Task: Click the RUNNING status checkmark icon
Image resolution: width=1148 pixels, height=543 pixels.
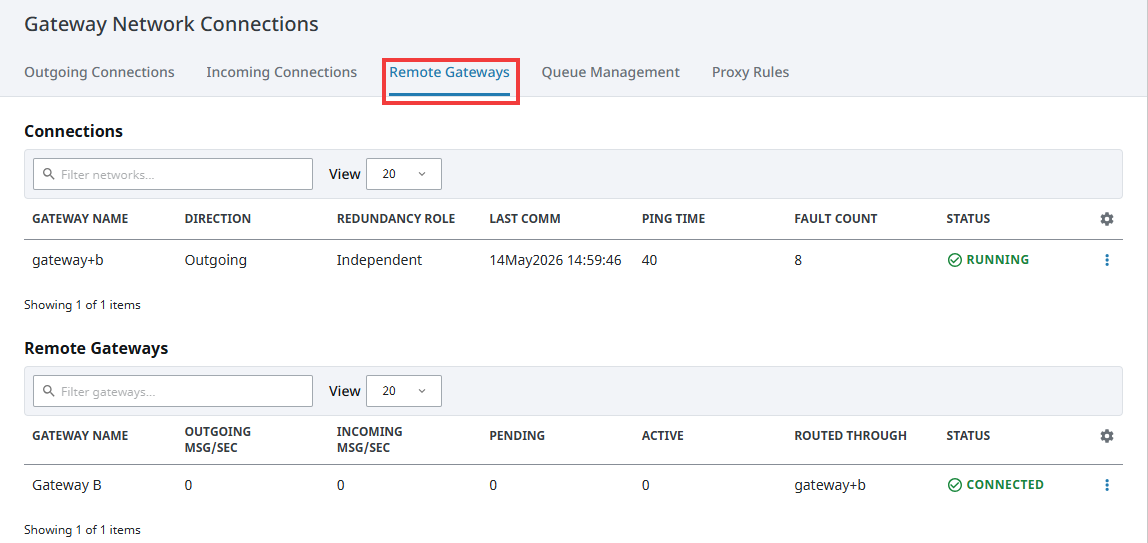Action: (x=954, y=260)
